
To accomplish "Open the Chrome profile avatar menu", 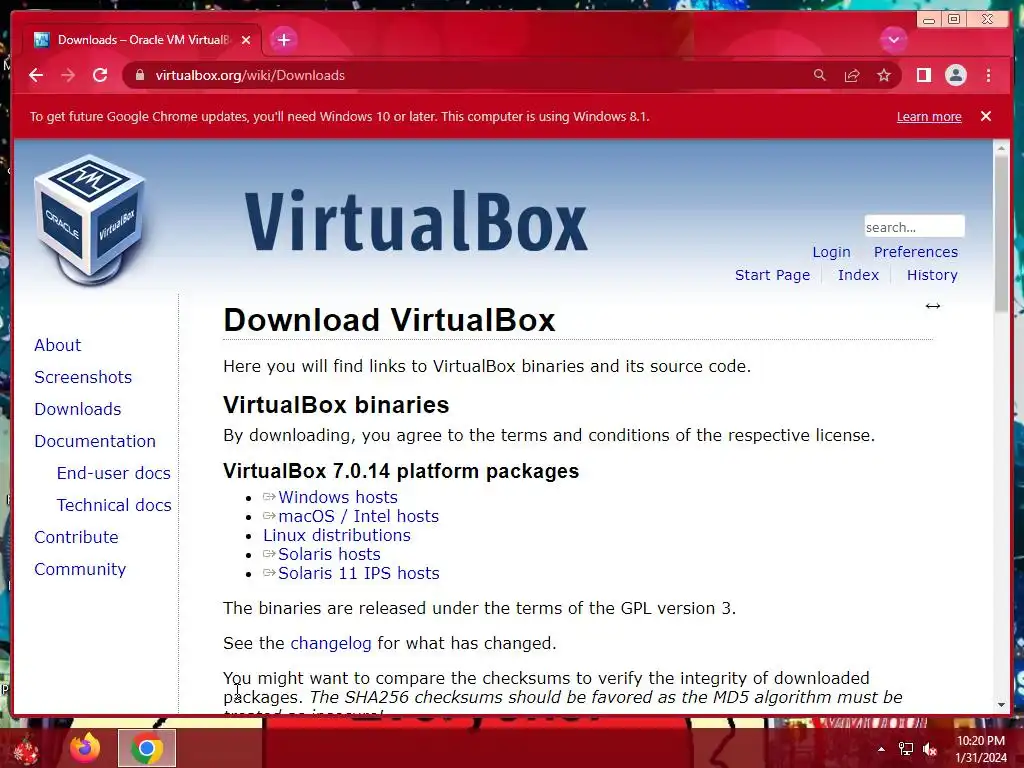I will pos(955,75).
